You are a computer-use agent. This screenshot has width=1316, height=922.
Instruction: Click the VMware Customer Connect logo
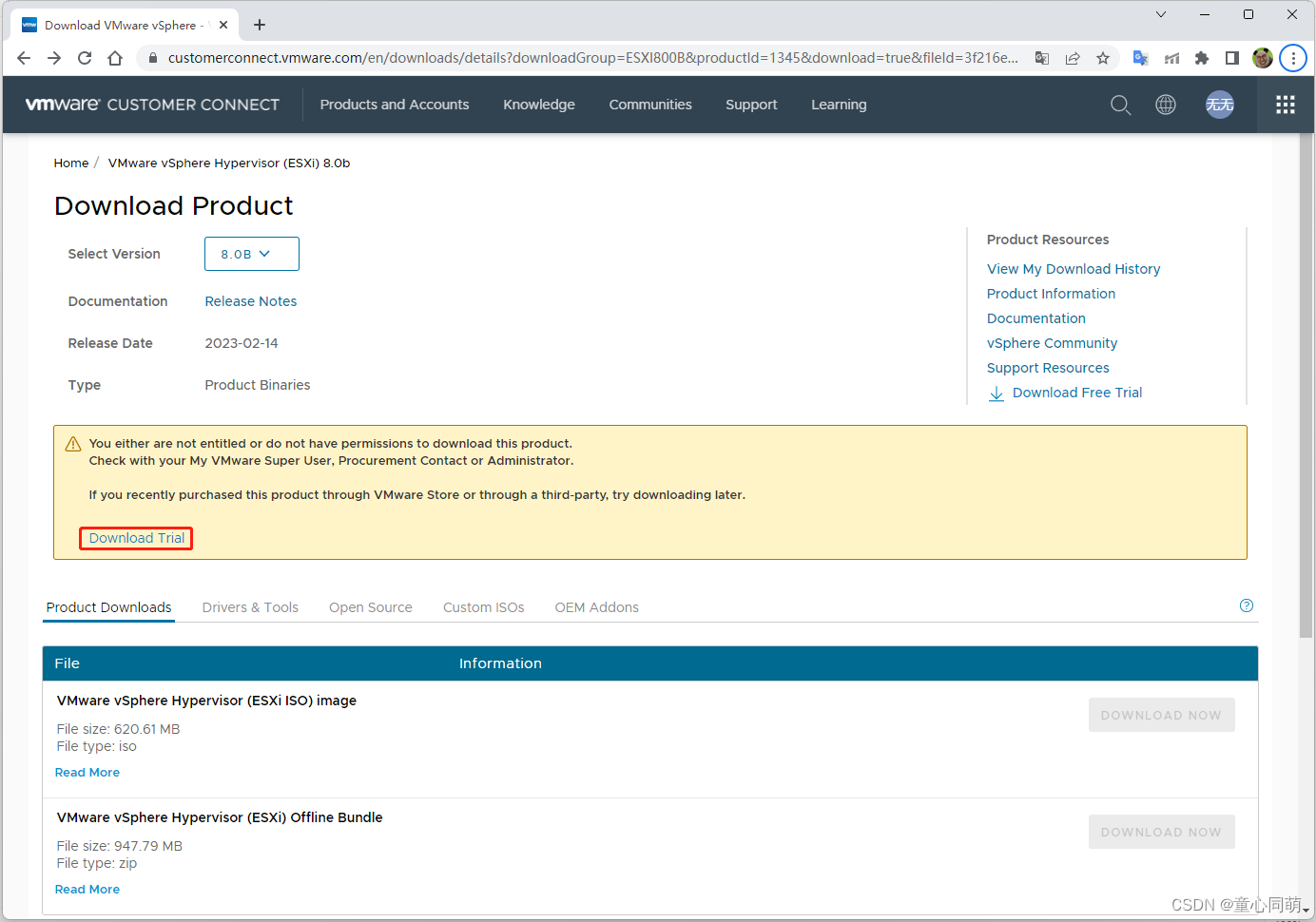tap(152, 105)
